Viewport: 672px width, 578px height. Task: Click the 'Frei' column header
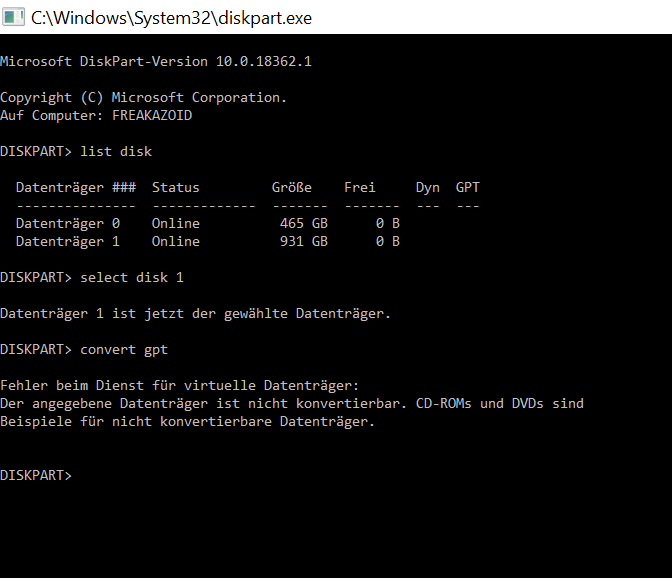click(360, 187)
